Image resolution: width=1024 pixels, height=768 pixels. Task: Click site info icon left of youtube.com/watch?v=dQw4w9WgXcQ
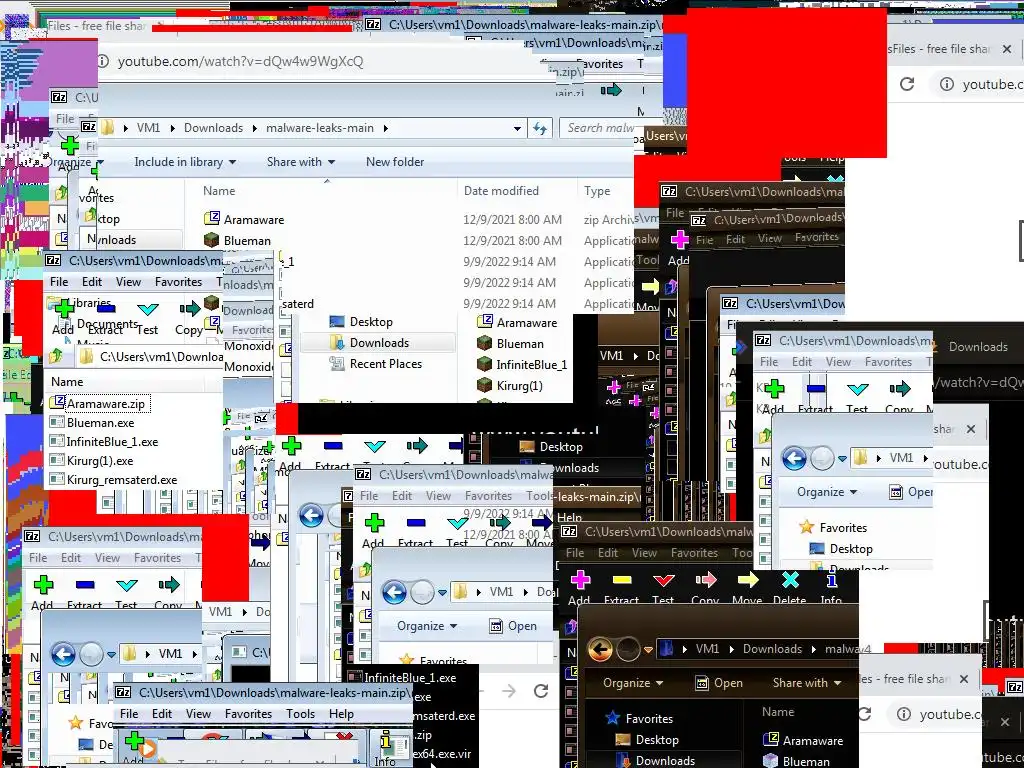pos(103,61)
